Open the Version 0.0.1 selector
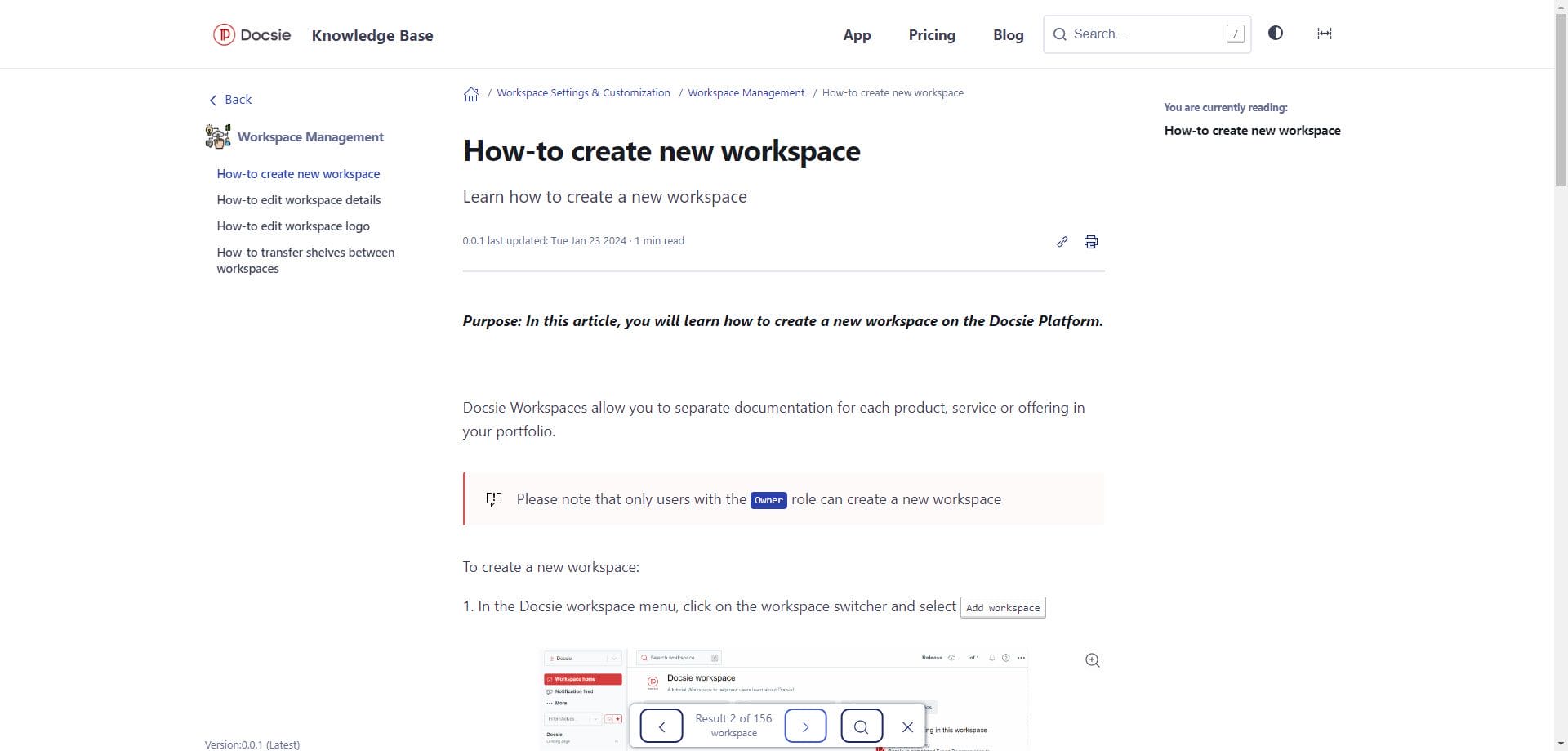This screenshot has height=751, width=1568. pos(252,744)
